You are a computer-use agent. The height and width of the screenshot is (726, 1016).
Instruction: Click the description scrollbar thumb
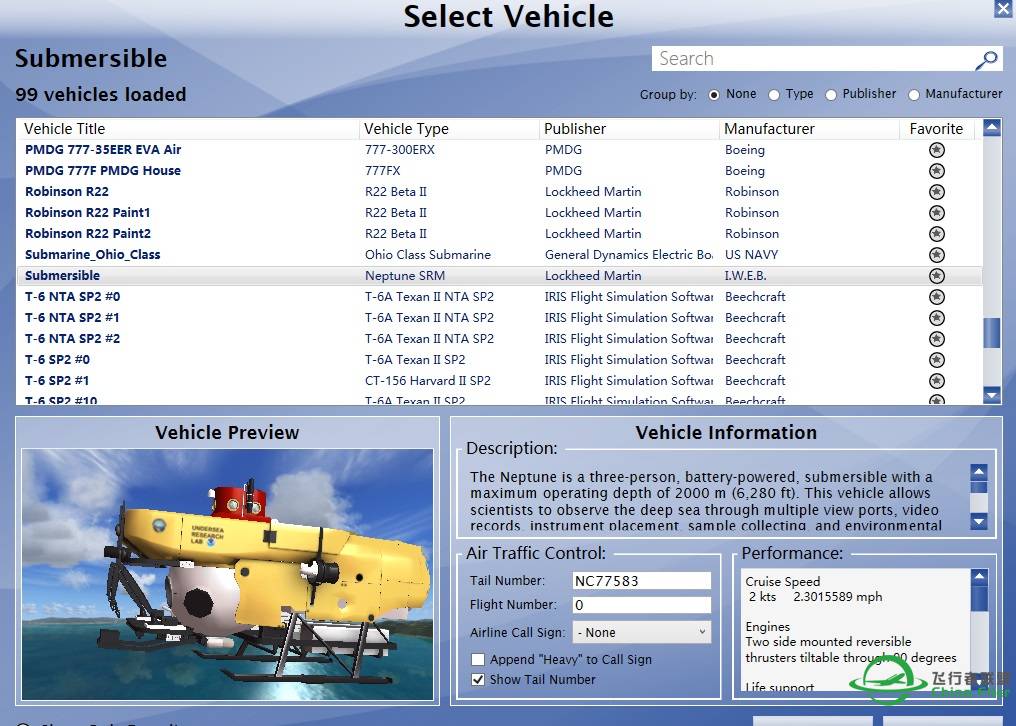(x=979, y=487)
